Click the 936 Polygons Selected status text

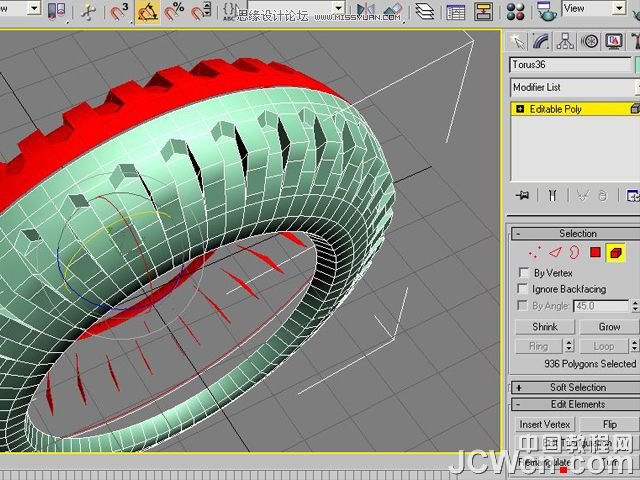tap(590, 364)
